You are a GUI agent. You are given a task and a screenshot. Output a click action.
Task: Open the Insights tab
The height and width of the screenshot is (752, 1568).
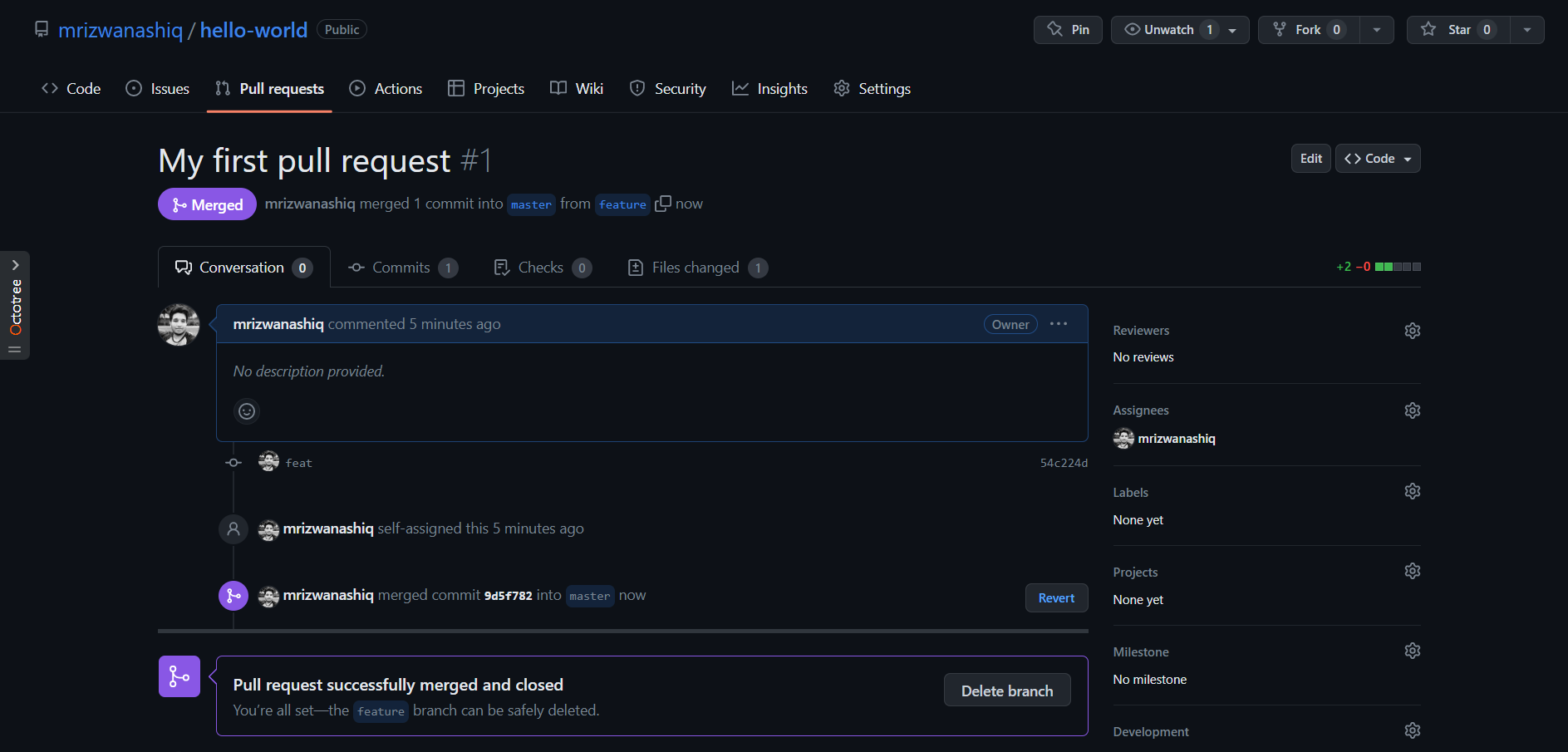tap(769, 89)
